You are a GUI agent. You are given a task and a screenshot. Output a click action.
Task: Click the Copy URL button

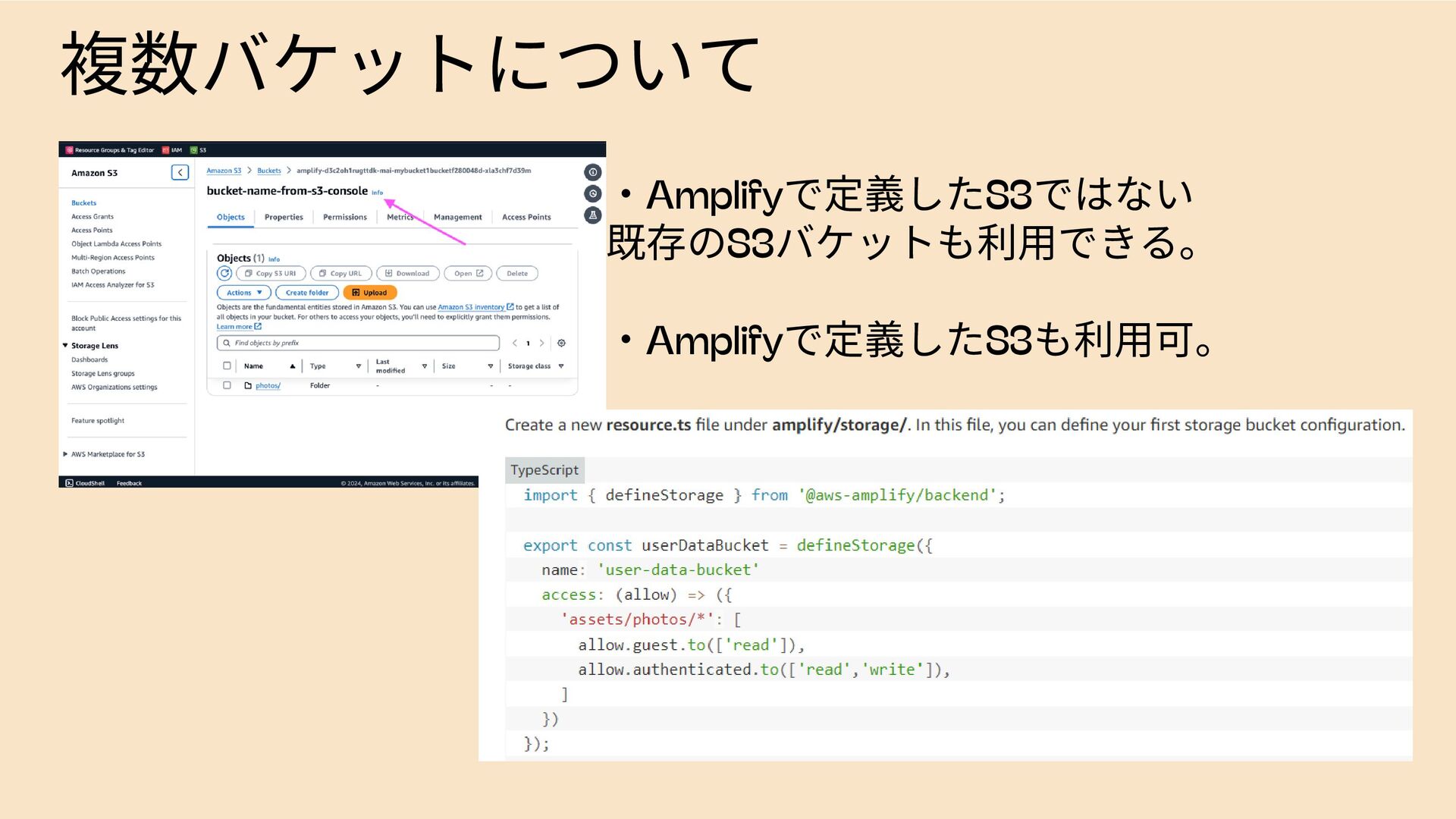click(340, 273)
